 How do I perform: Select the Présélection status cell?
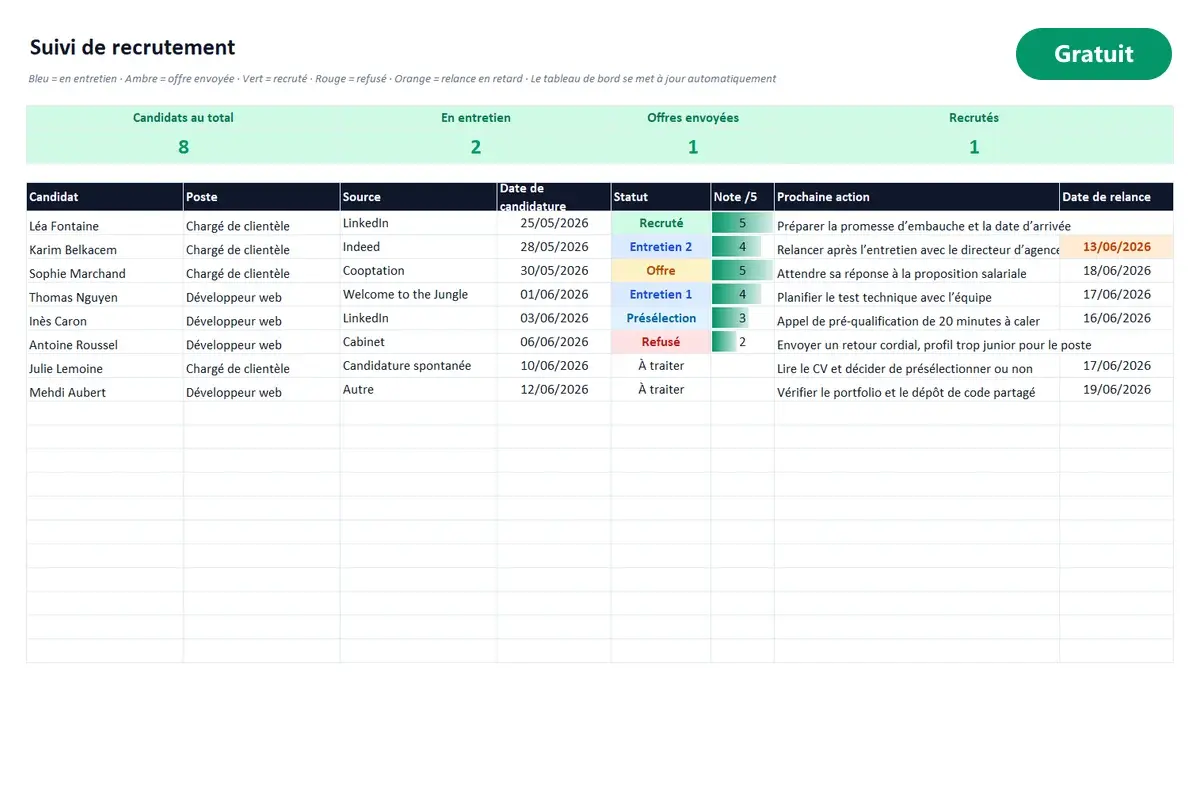tap(661, 318)
